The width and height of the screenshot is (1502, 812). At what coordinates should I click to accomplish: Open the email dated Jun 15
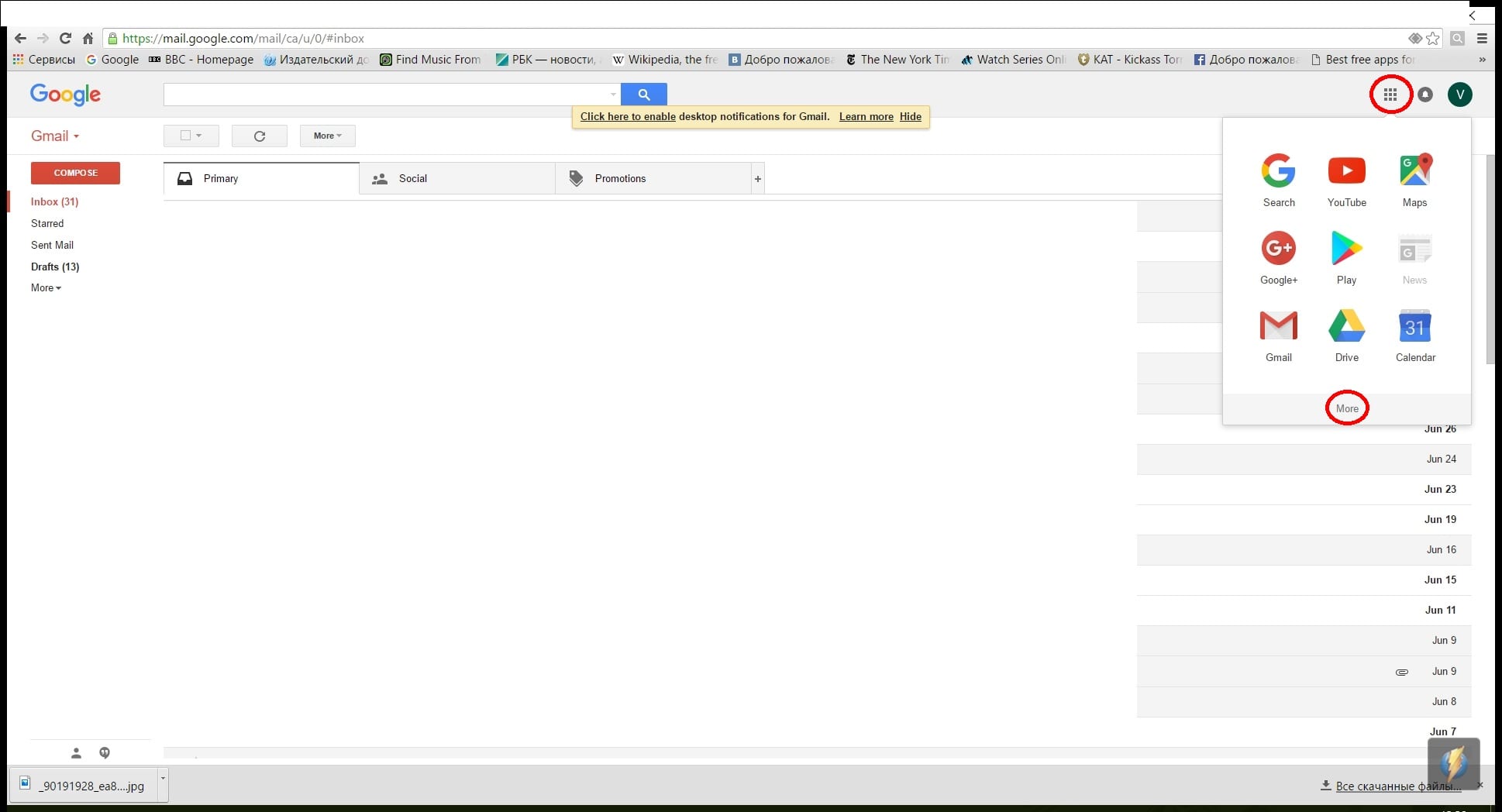tap(1304, 580)
